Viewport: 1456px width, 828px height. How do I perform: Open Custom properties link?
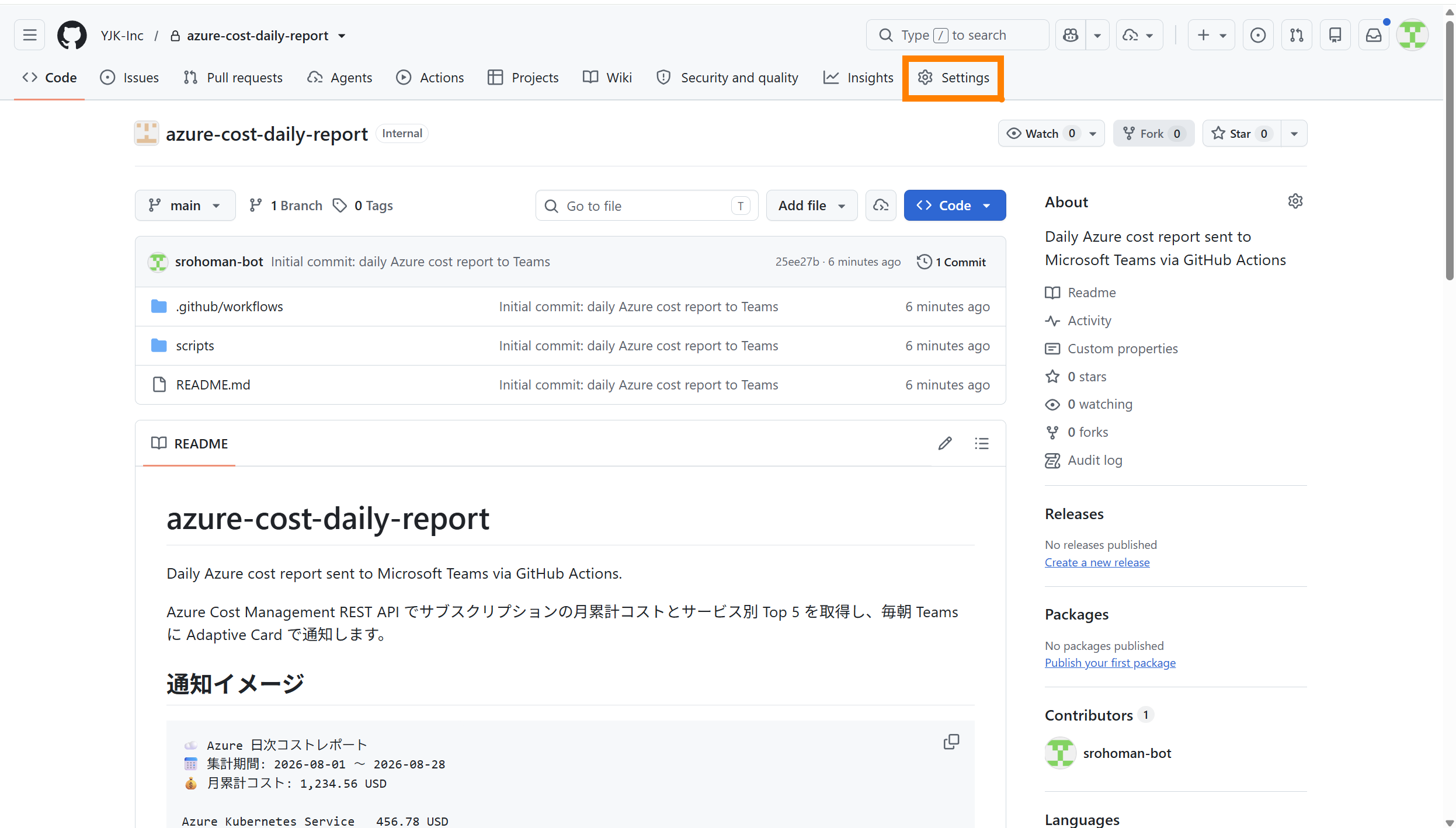coord(1111,349)
